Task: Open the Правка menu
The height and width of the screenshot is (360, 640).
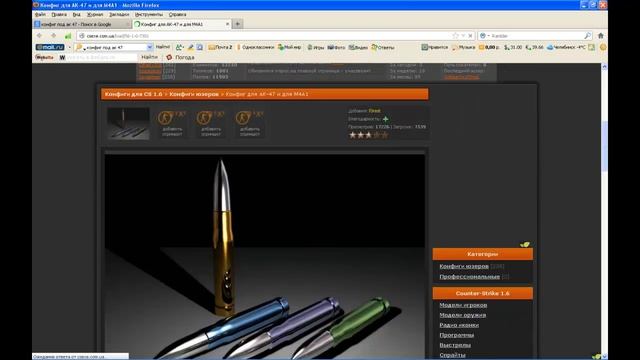Action: tap(59, 14)
